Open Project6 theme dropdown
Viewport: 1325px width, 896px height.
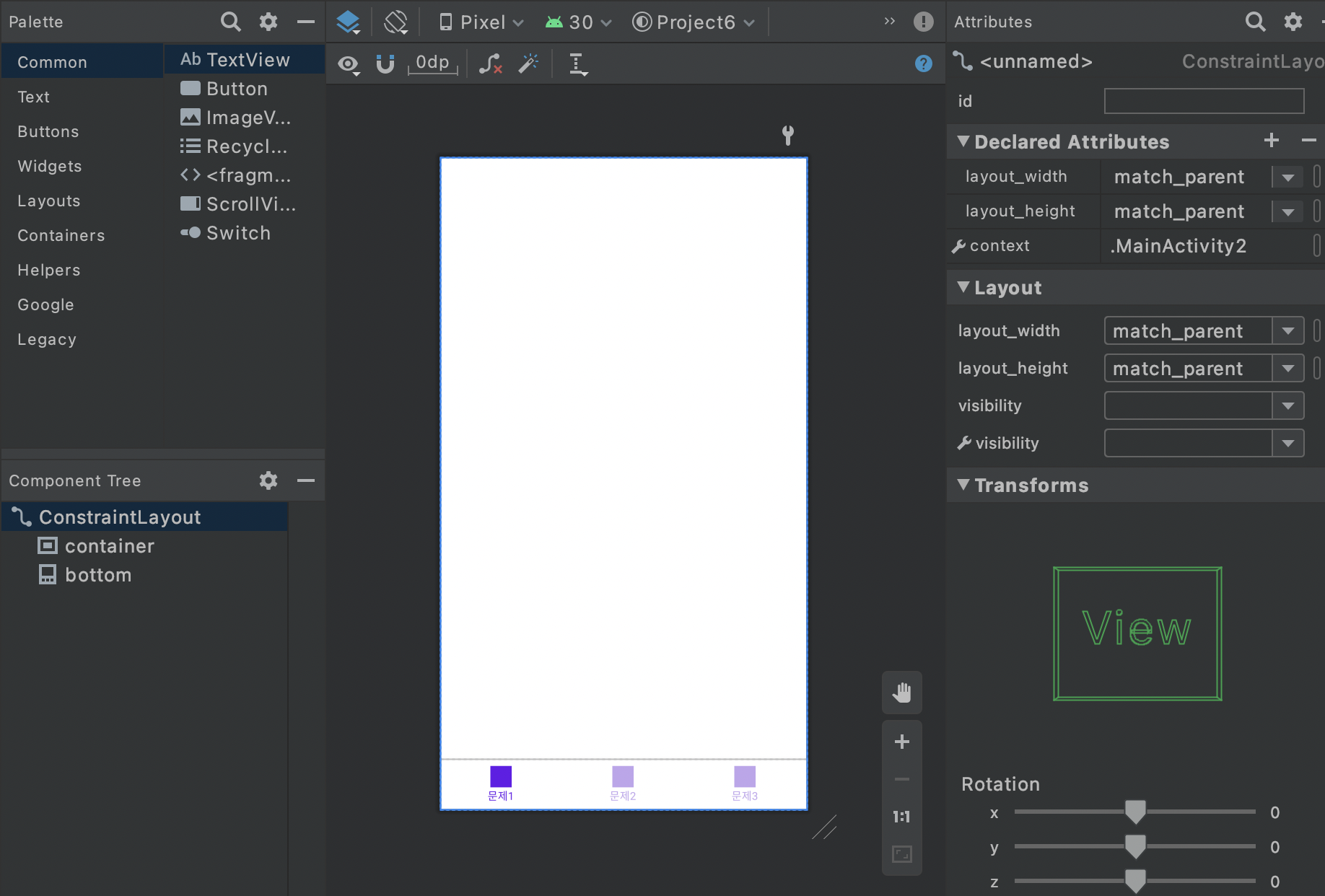point(694,22)
